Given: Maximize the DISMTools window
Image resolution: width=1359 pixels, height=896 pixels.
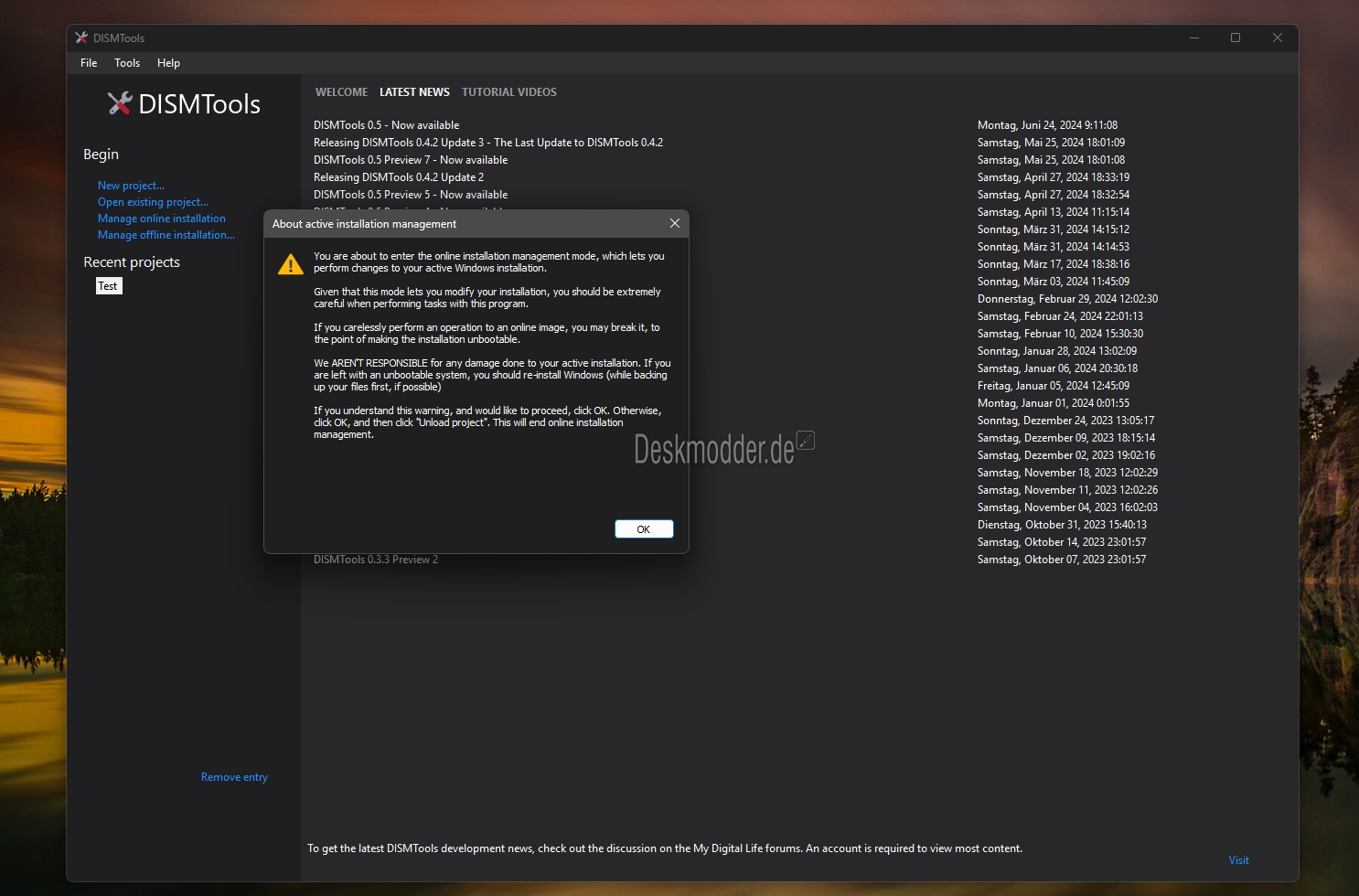Looking at the screenshot, I should click(1236, 37).
